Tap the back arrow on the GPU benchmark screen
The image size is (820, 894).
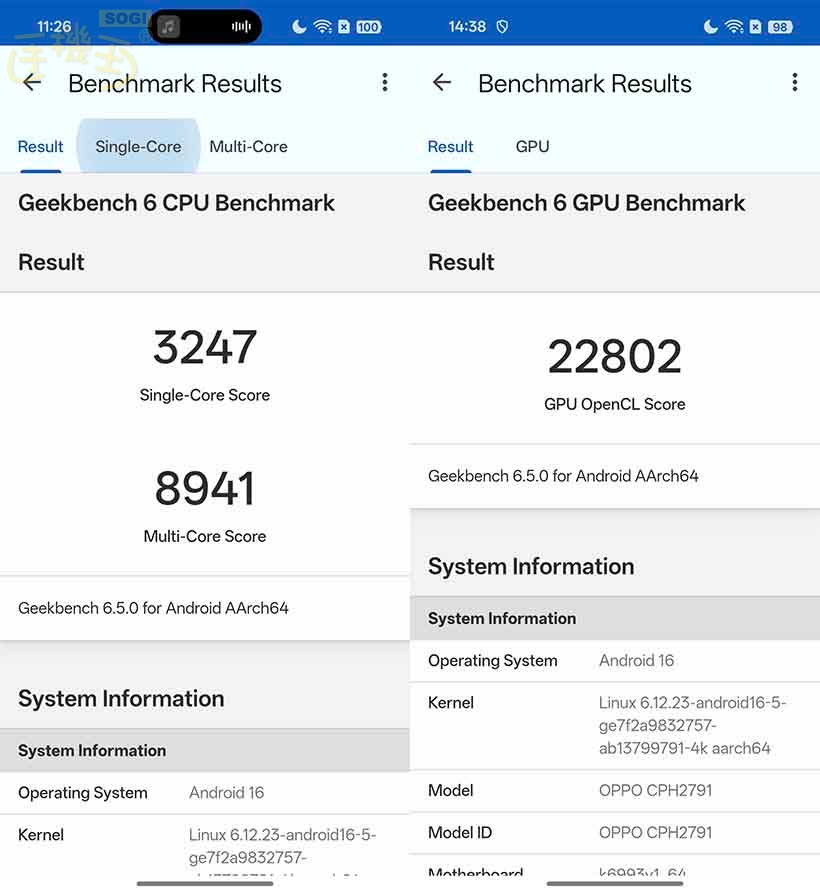pyautogui.click(x=441, y=83)
